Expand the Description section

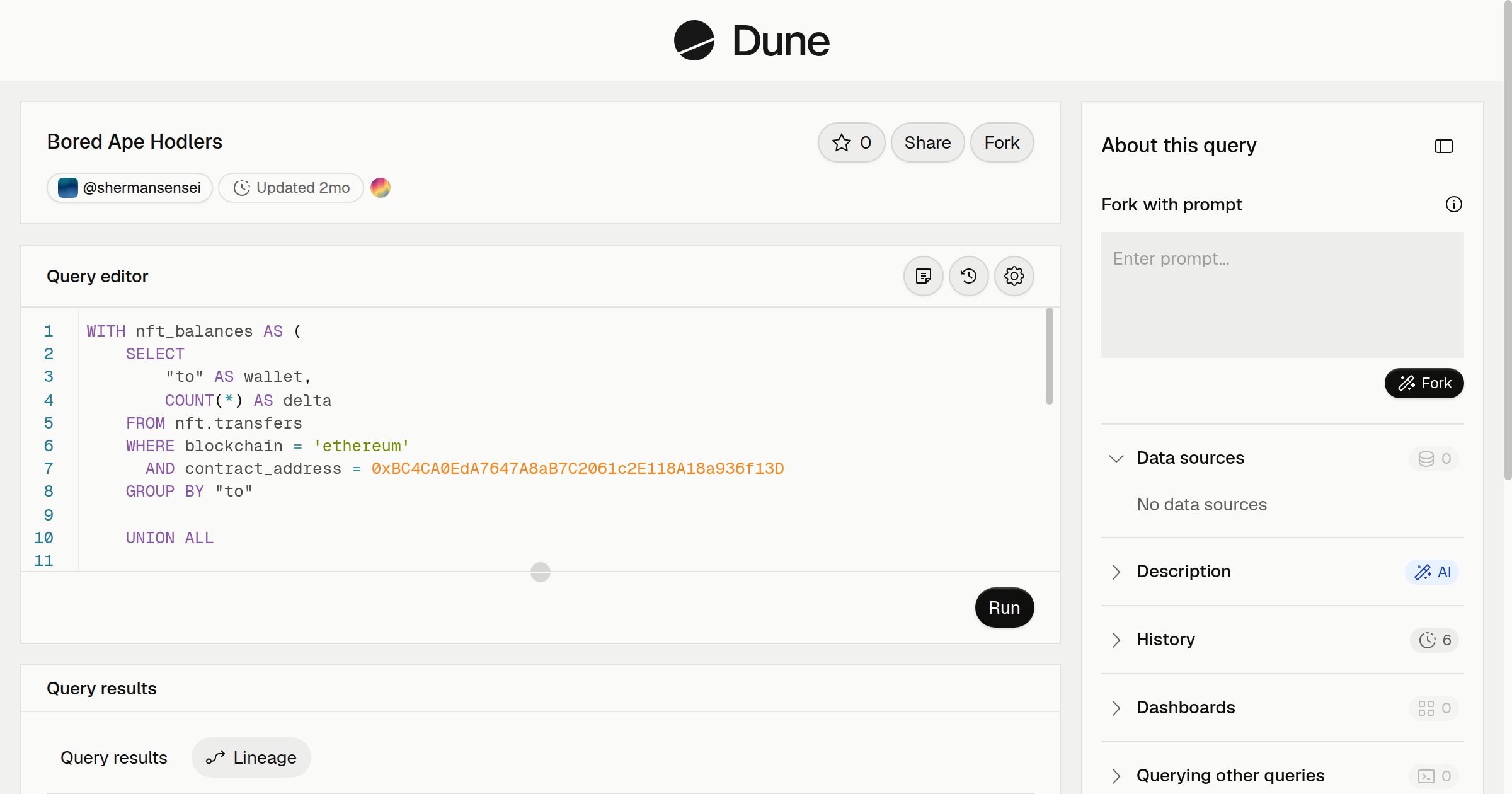[x=1116, y=572]
